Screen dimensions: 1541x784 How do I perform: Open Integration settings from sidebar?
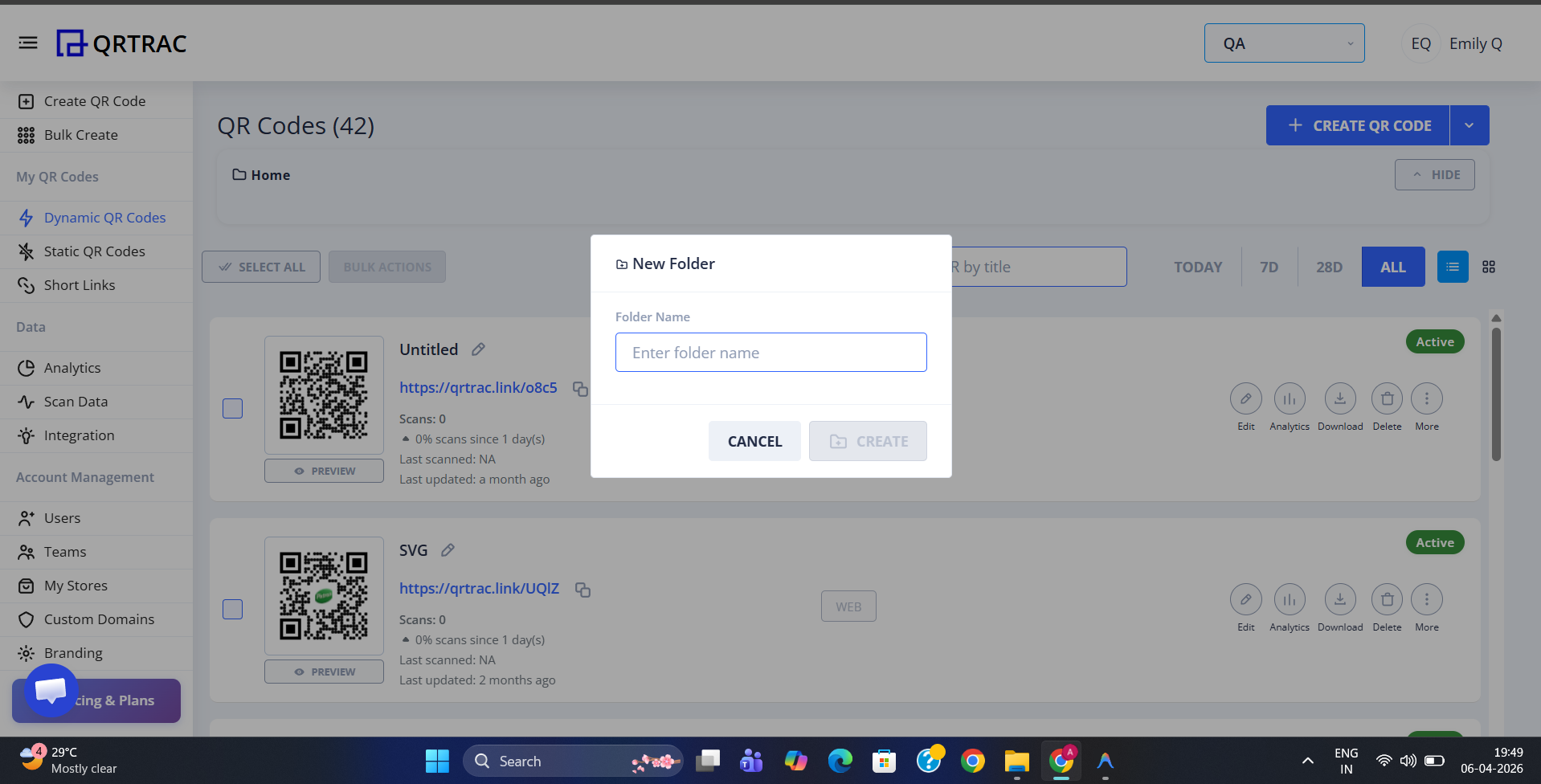[76, 435]
